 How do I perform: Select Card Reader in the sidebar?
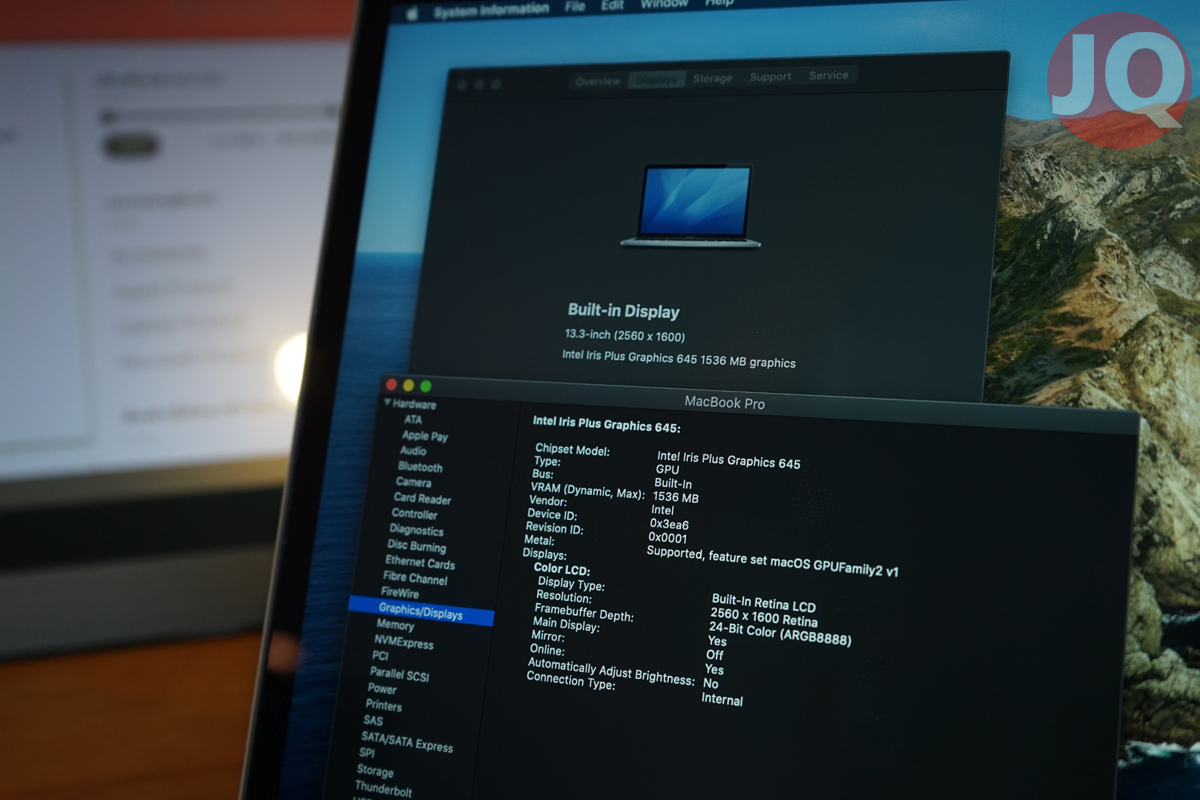click(423, 498)
